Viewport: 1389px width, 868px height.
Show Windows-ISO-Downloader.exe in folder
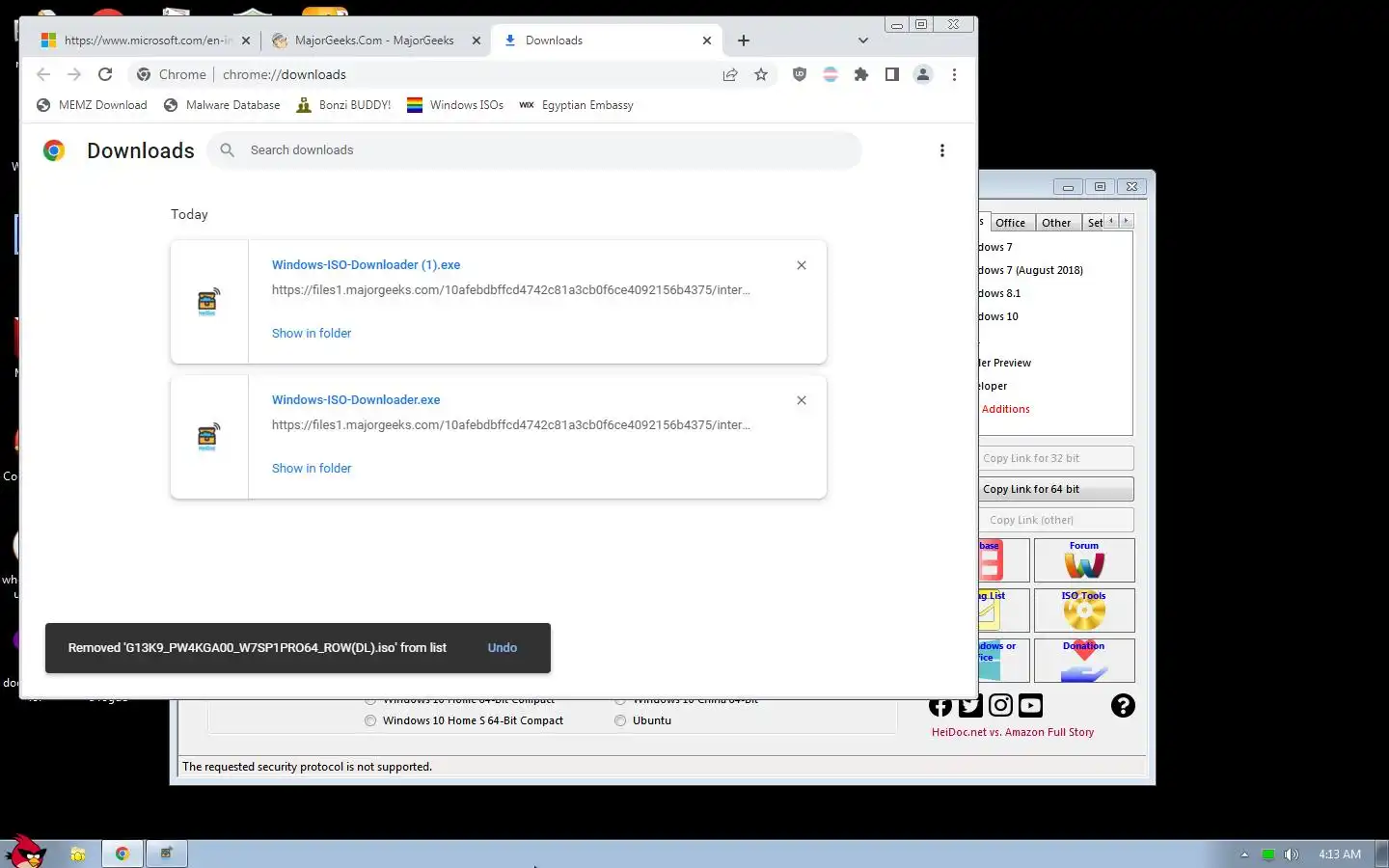312,469
